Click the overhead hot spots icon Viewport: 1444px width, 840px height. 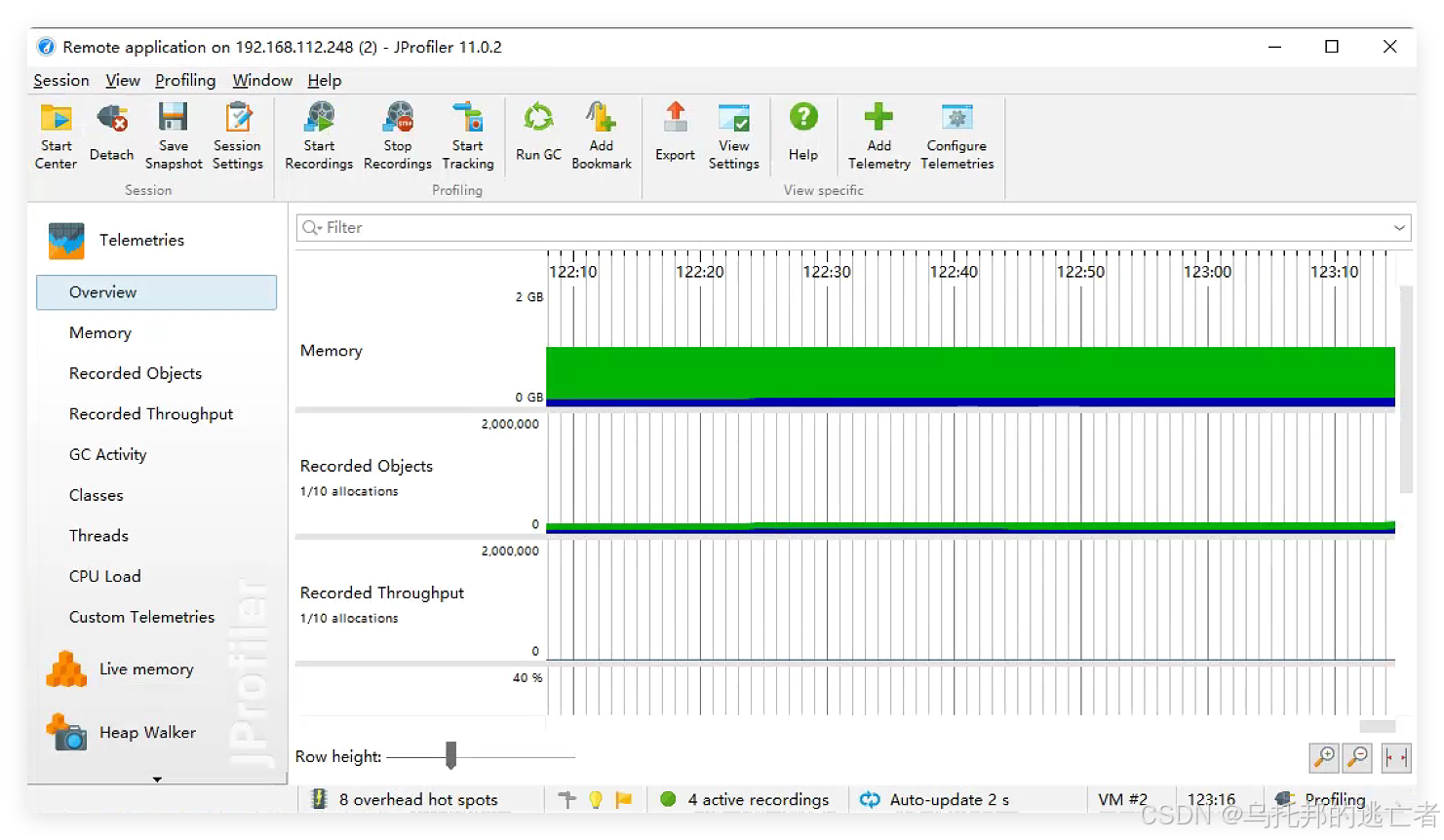(319, 799)
